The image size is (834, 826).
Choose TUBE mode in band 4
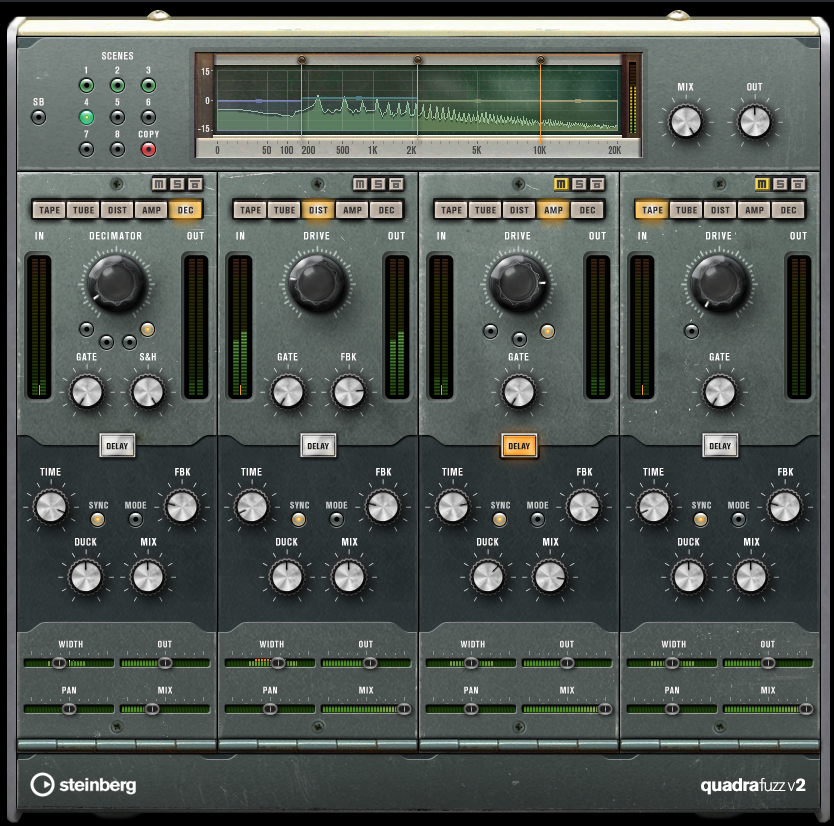(x=687, y=210)
